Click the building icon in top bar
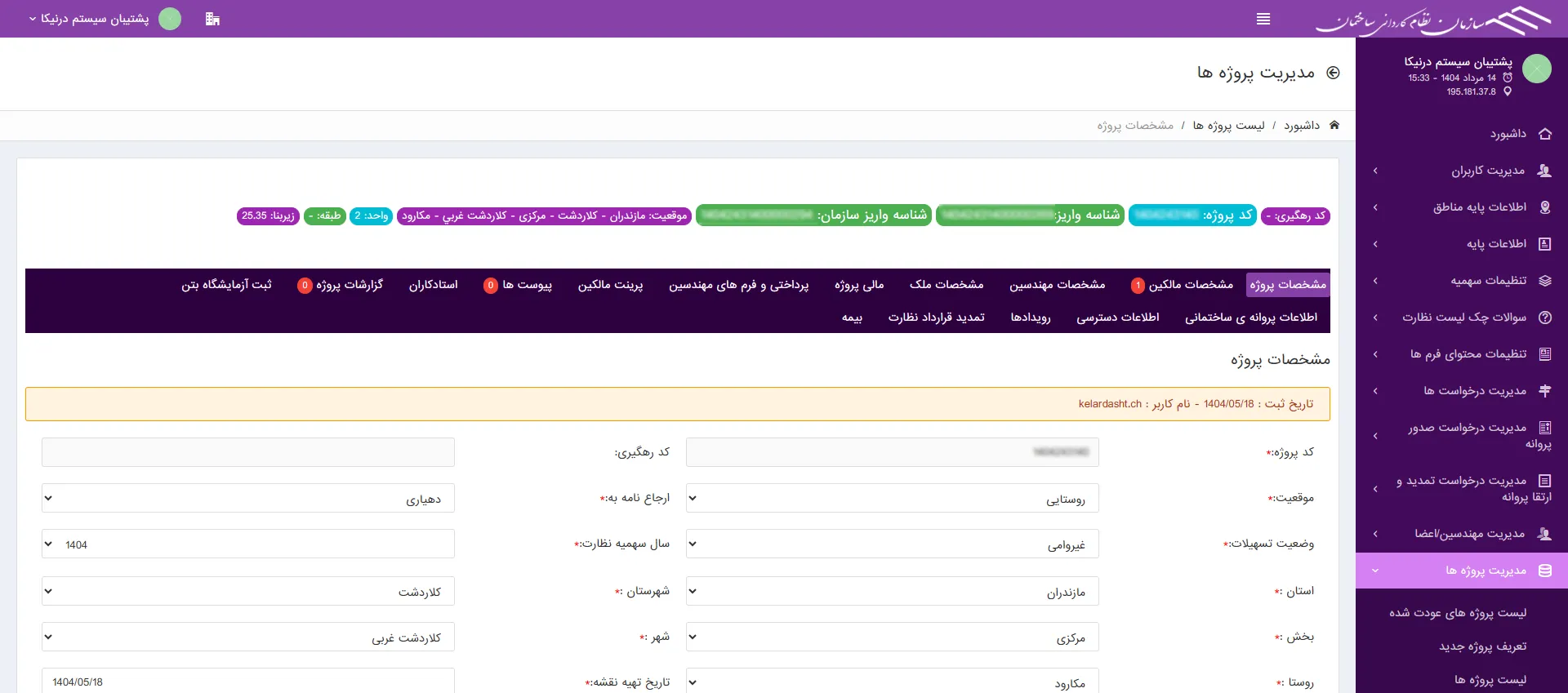The image size is (1568, 693). [x=212, y=19]
